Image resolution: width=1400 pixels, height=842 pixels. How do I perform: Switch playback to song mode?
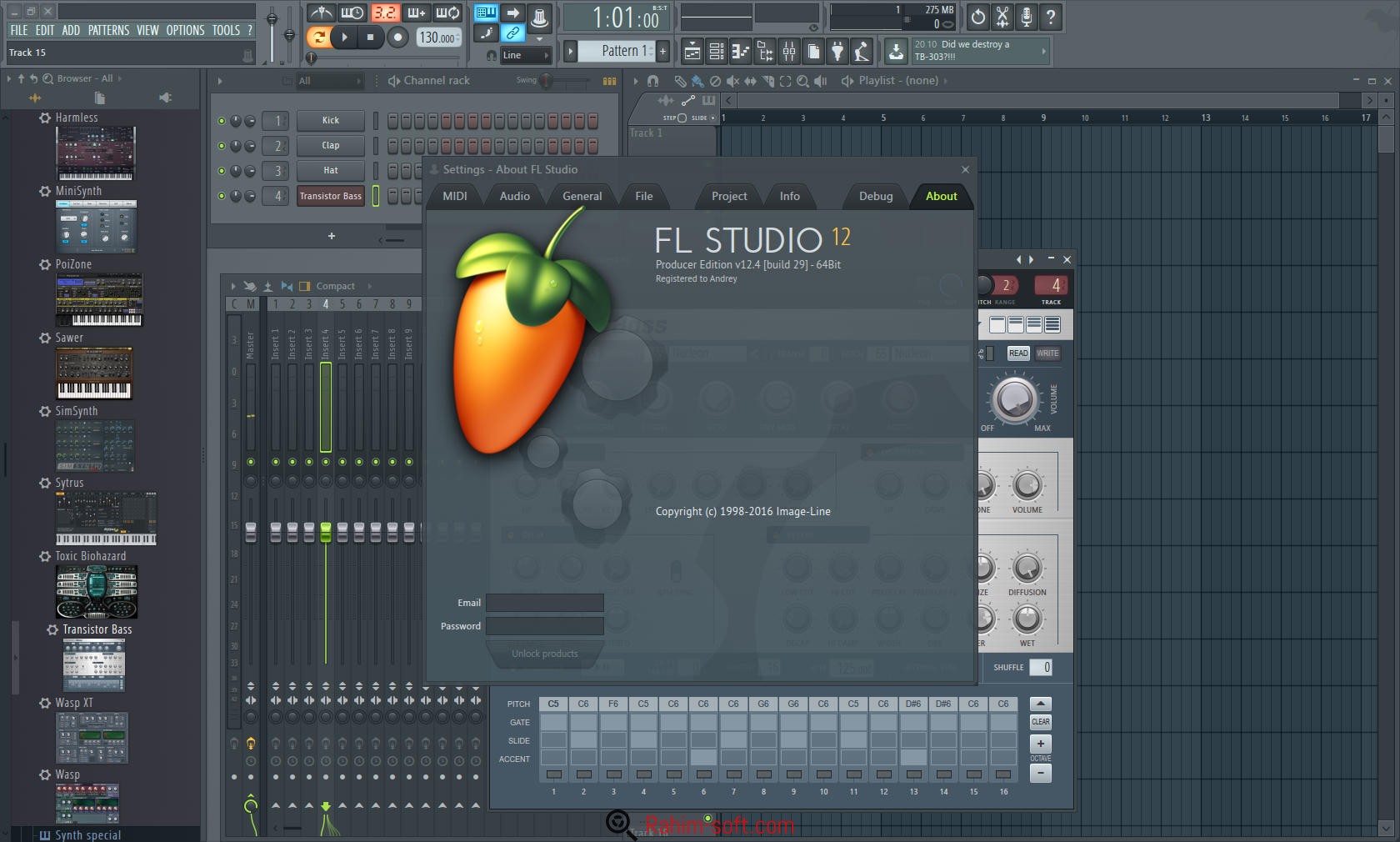[321, 38]
